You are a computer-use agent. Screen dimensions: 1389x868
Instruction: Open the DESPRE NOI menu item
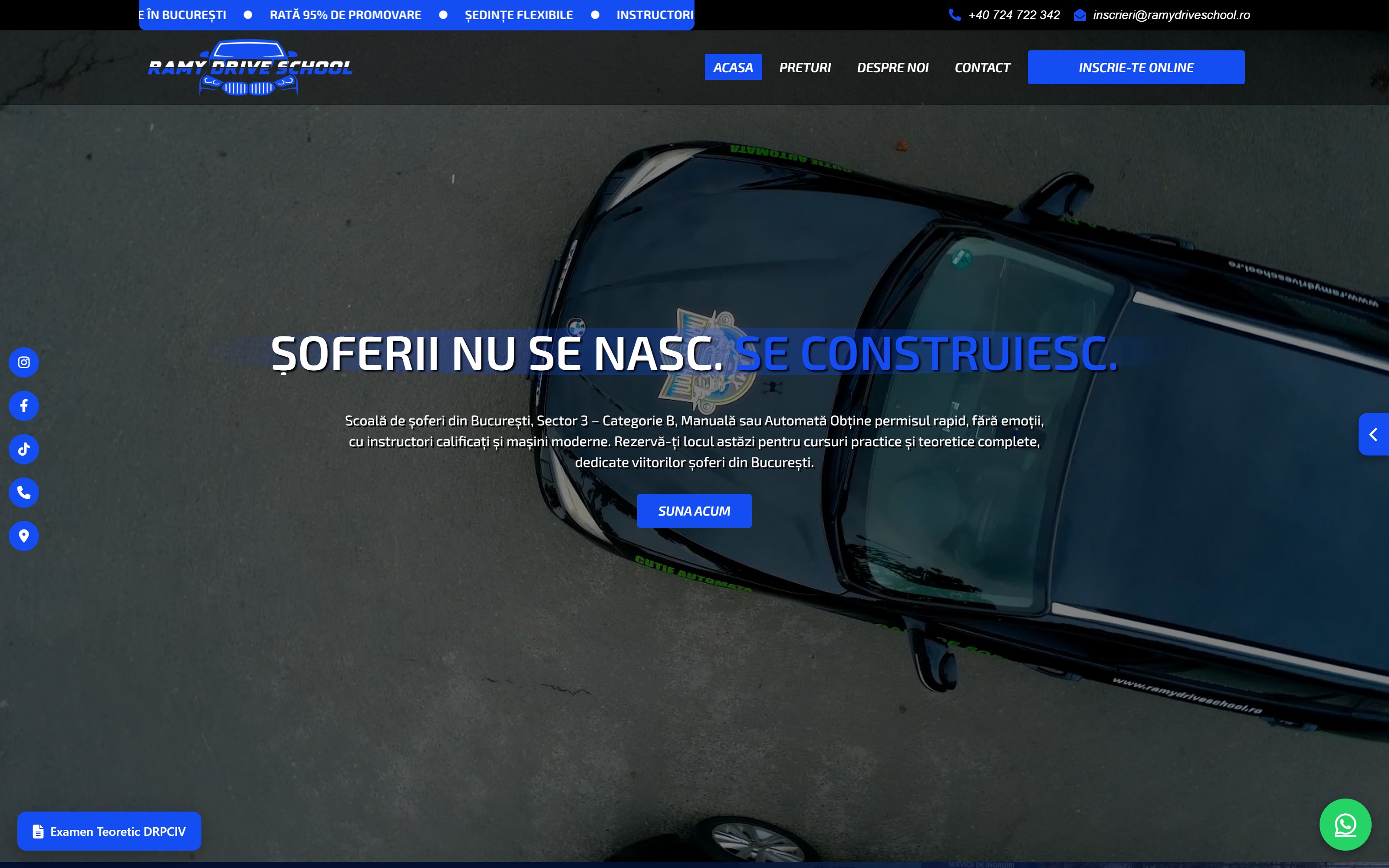pyautogui.click(x=892, y=67)
